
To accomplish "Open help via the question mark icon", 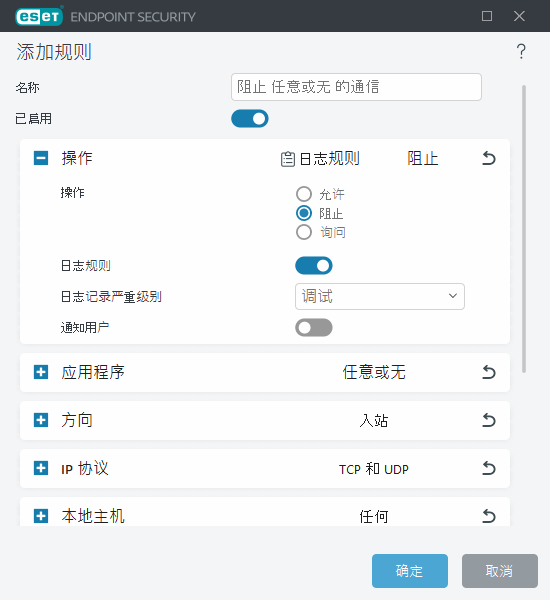I will (521, 51).
